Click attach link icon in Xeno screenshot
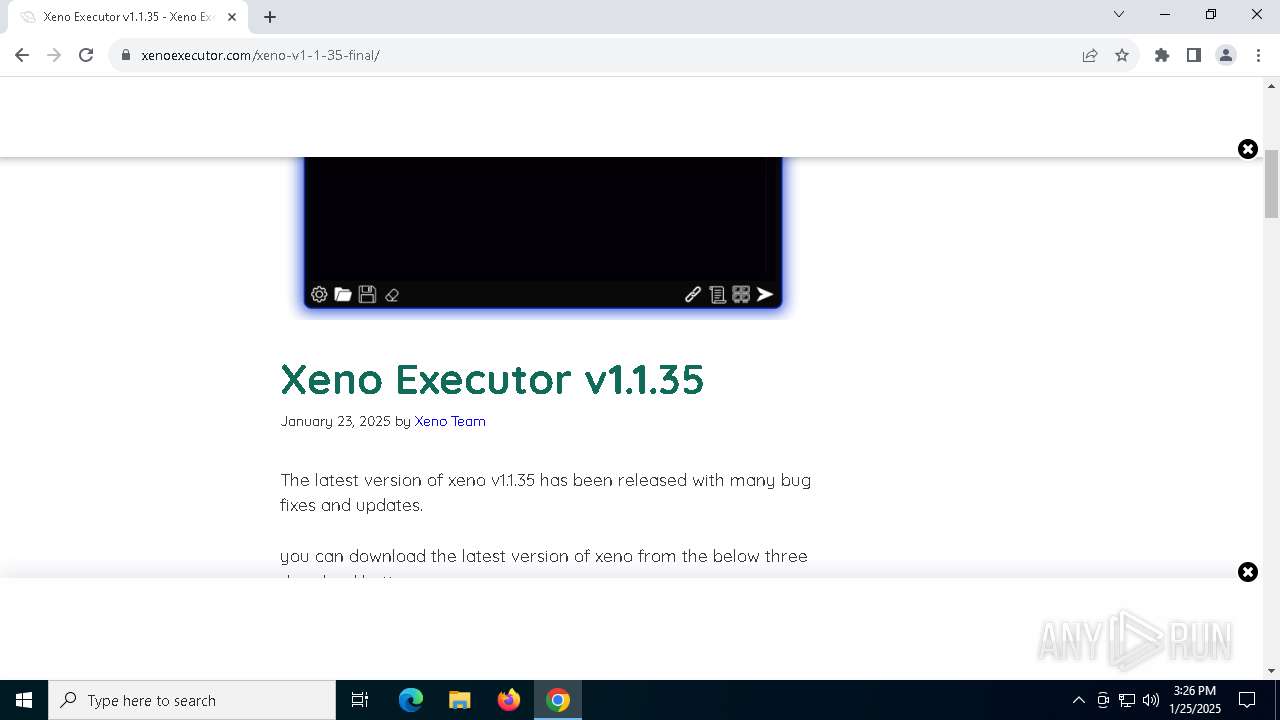 [693, 294]
